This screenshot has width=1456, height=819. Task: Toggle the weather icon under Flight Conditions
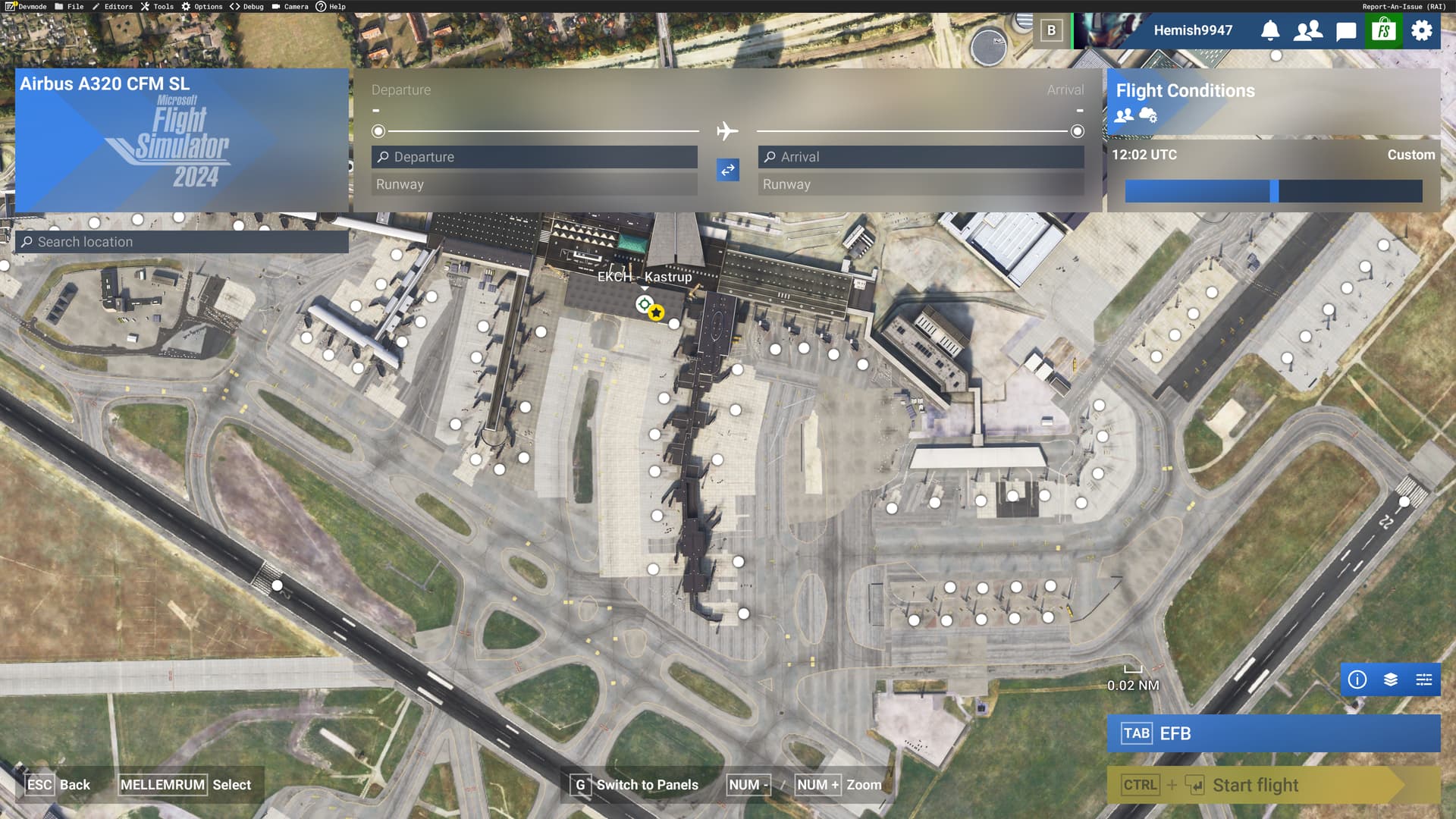1147,115
